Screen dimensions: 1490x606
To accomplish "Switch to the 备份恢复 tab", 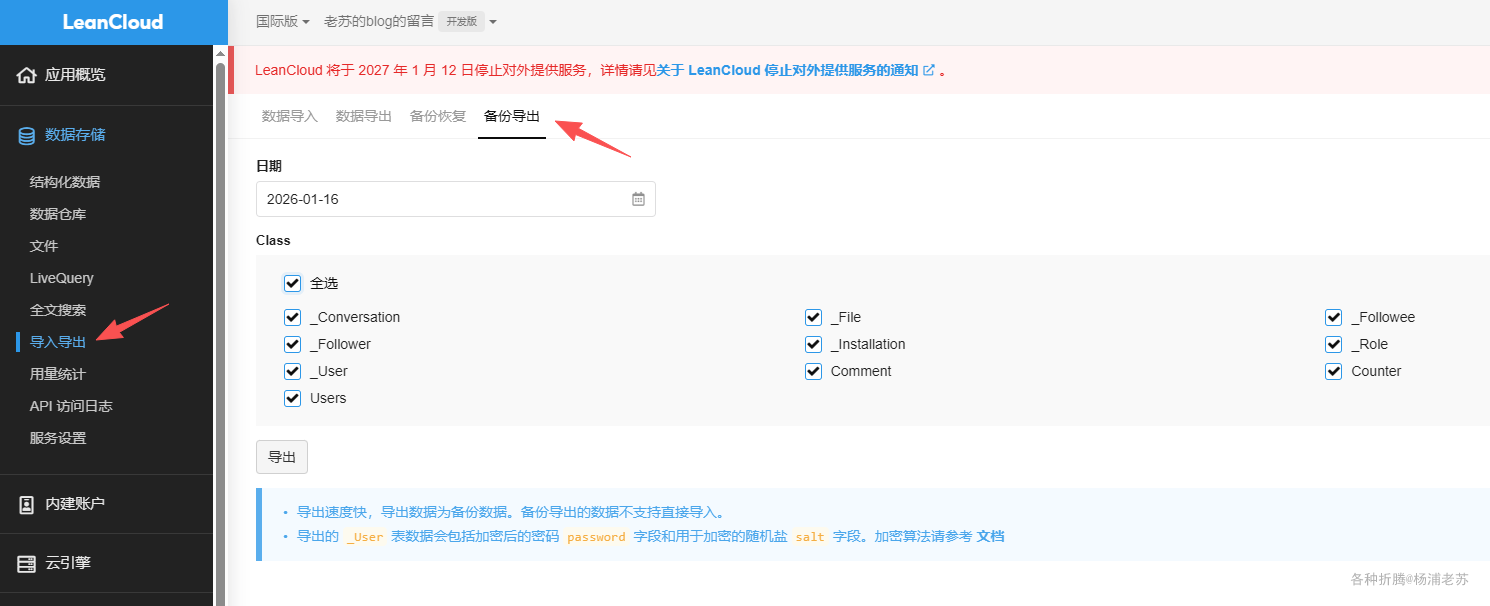I will (438, 116).
